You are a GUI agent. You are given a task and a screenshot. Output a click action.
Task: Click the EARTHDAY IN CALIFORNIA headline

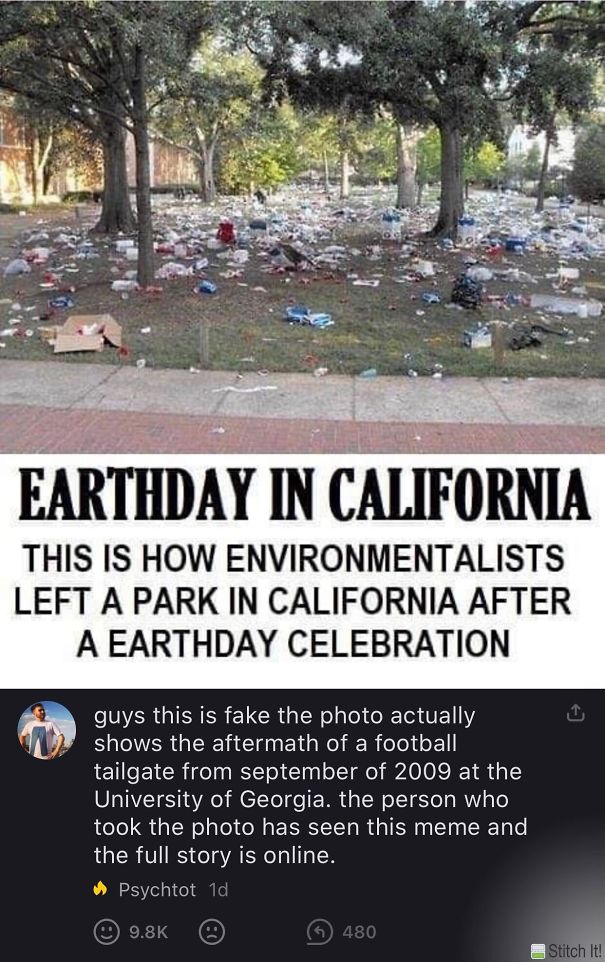pyautogui.click(x=302, y=492)
